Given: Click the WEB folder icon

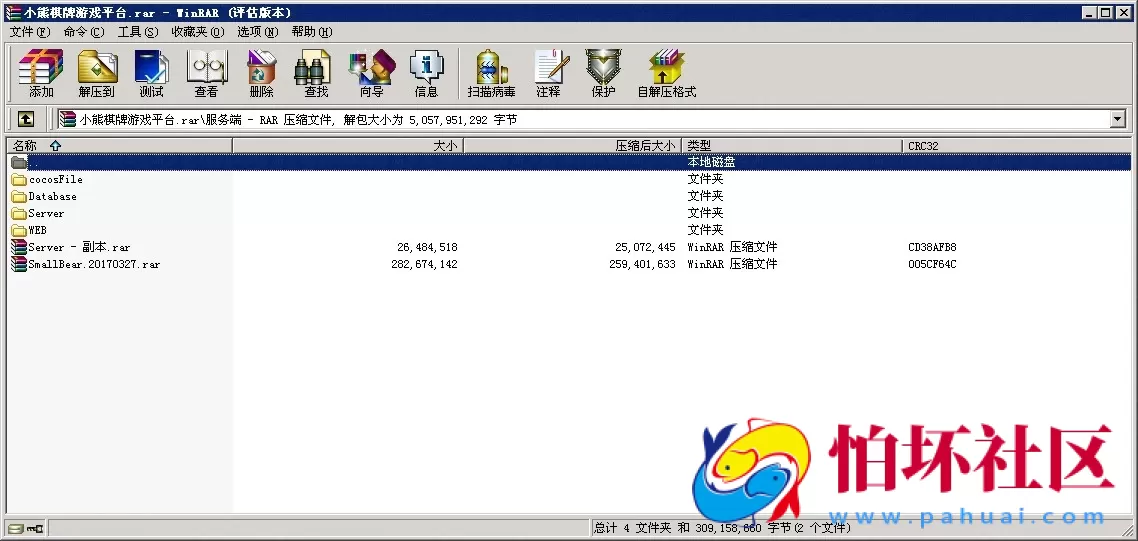Looking at the screenshot, I should pyautogui.click(x=19, y=230).
